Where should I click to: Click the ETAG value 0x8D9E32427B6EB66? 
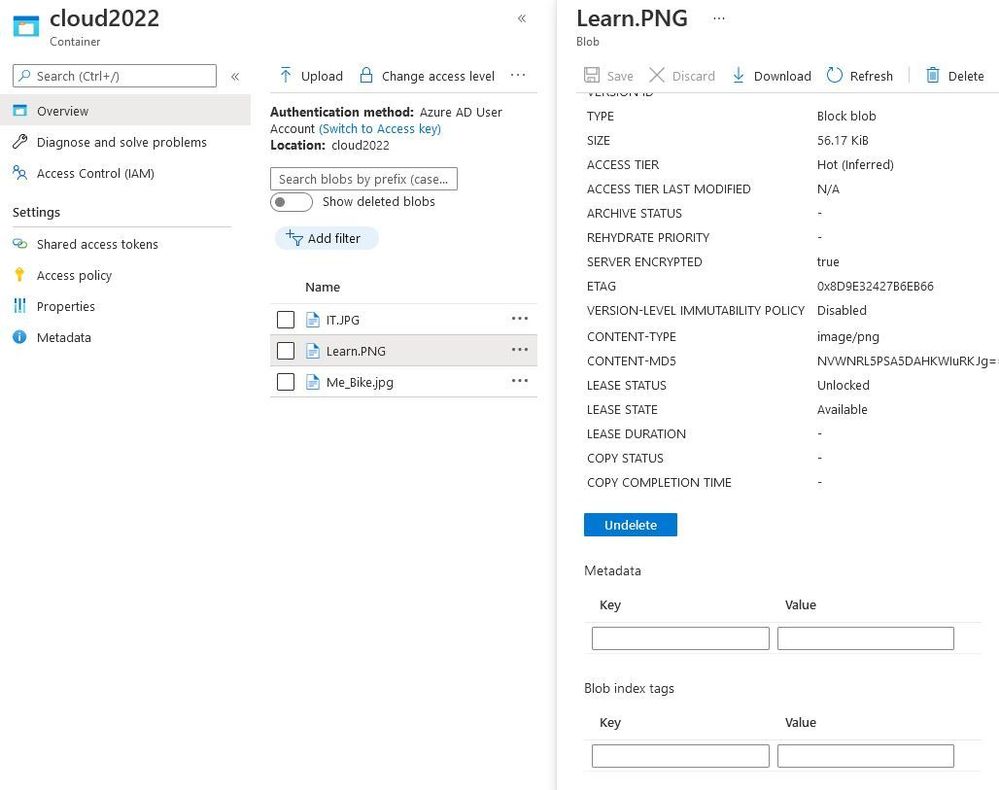875,286
